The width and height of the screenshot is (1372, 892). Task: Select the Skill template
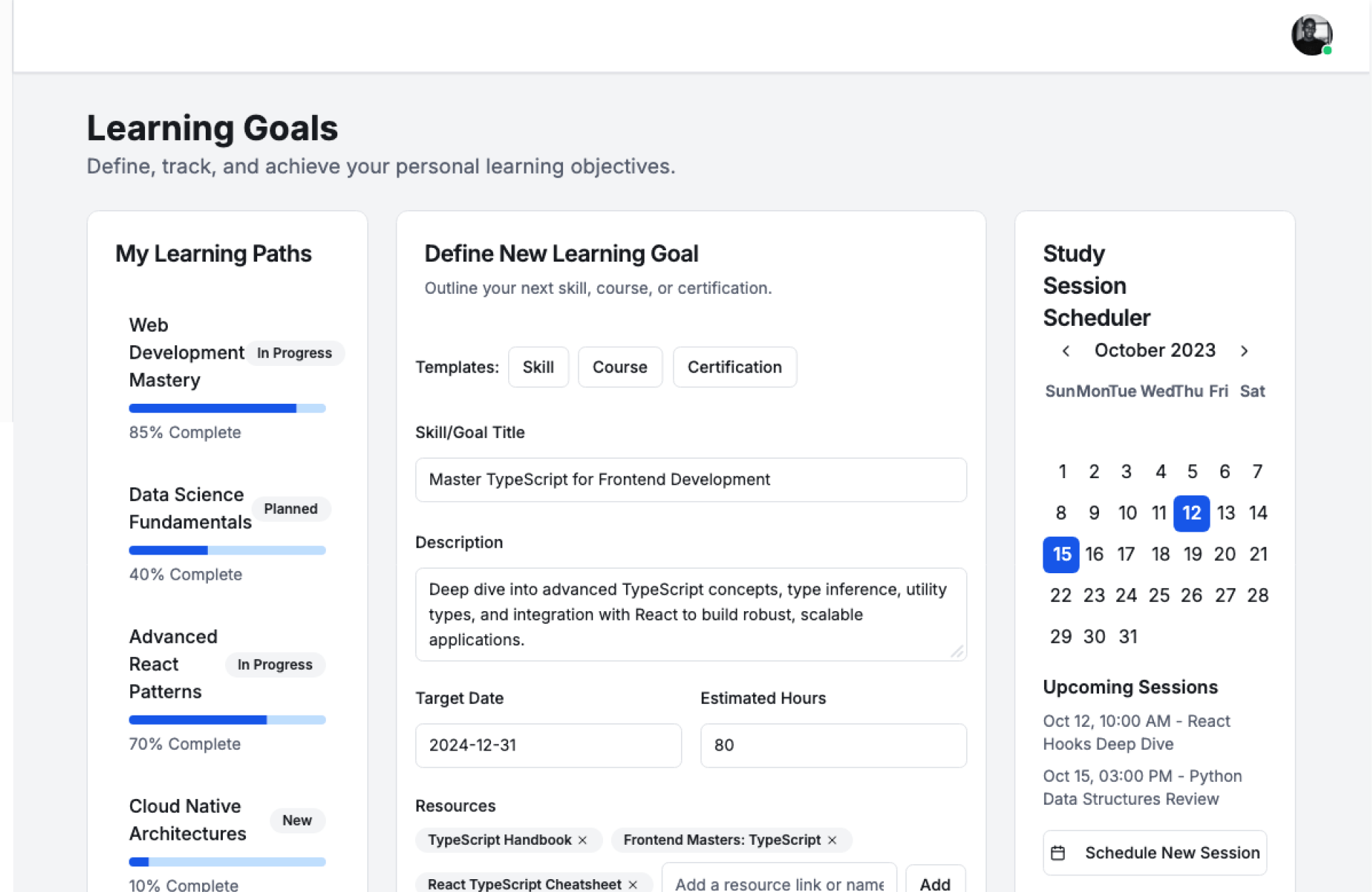538,367
